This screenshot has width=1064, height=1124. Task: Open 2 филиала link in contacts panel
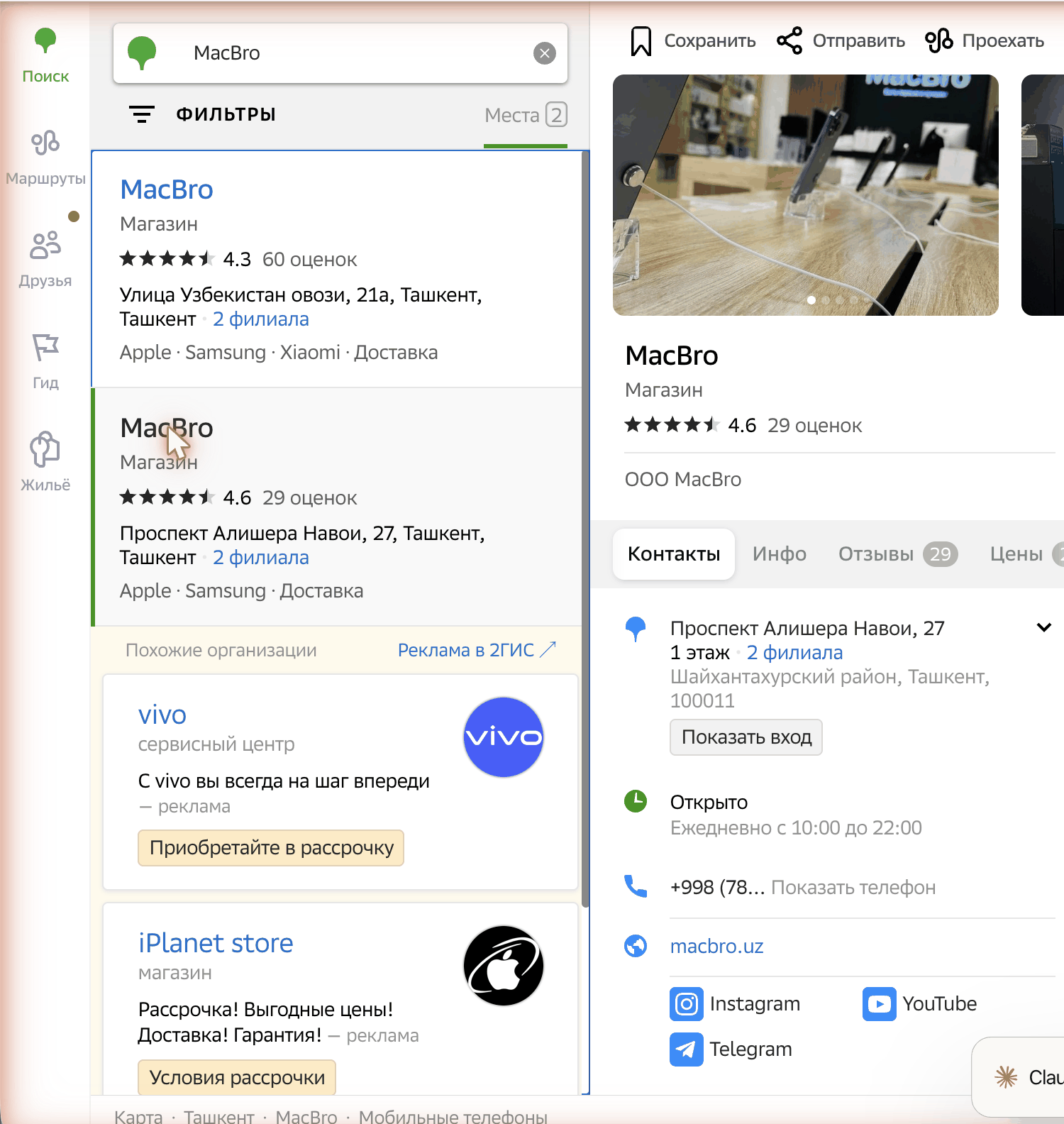794,653
